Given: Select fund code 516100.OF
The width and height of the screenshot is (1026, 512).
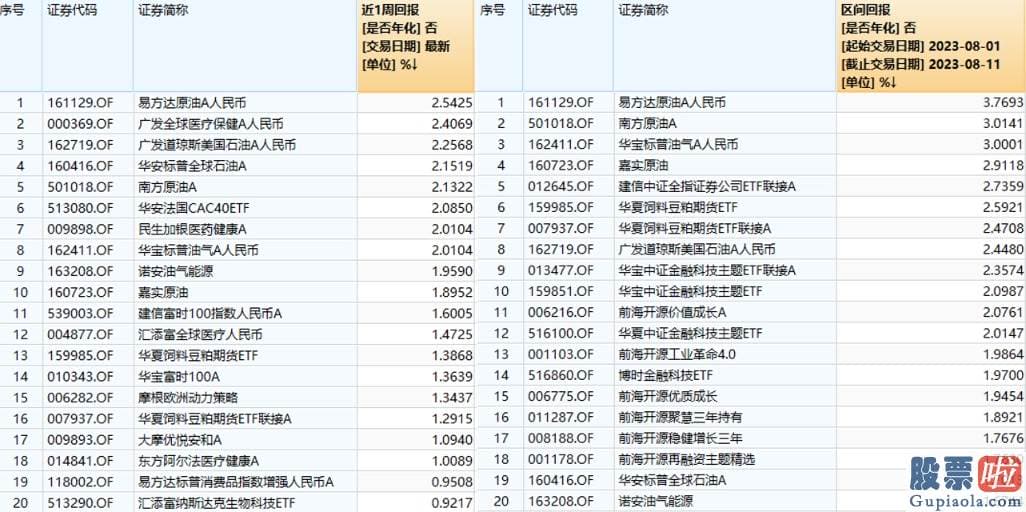Looking at the screenshot, I should click(561, 333).
